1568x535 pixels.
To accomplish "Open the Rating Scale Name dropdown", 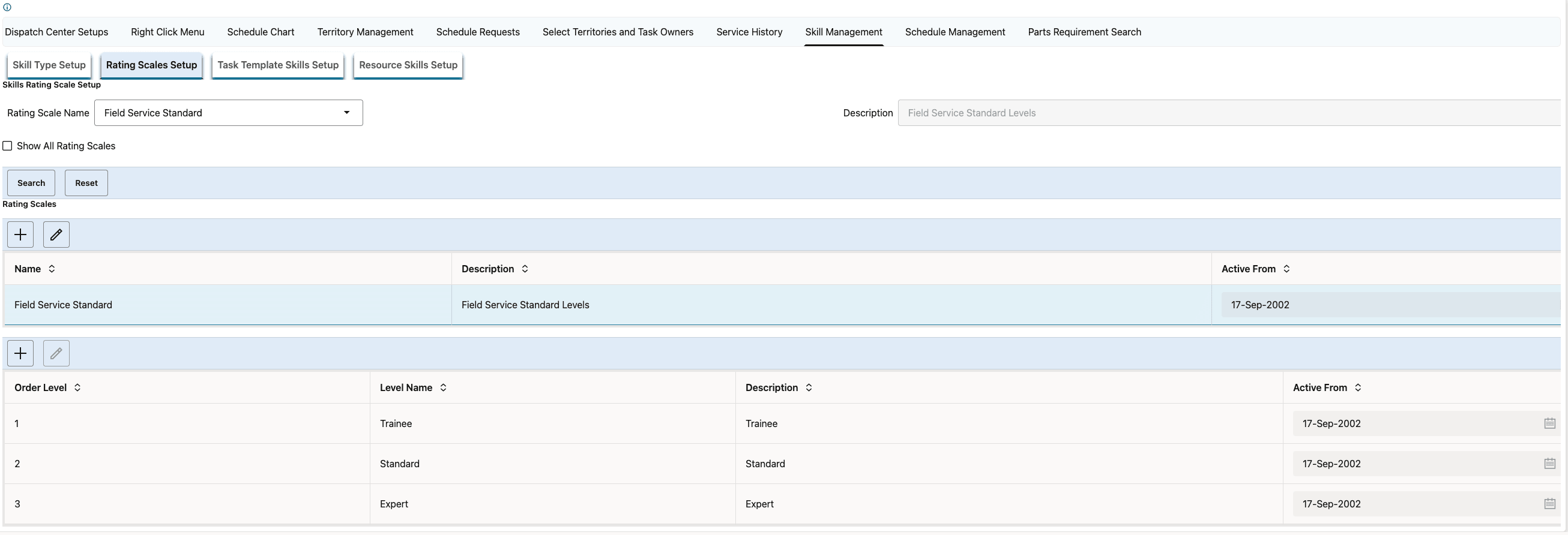I will (x=228, y=113).
